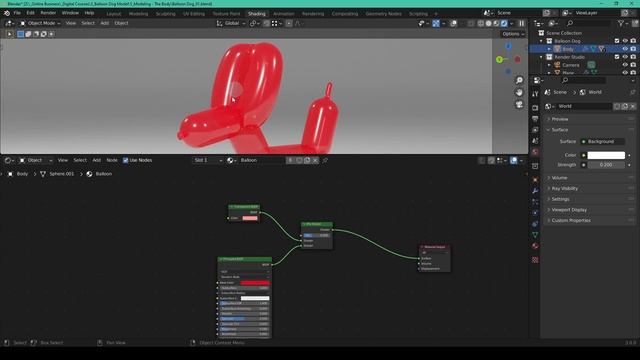Open the 3D viewport View menu

[x=71, y=23]
